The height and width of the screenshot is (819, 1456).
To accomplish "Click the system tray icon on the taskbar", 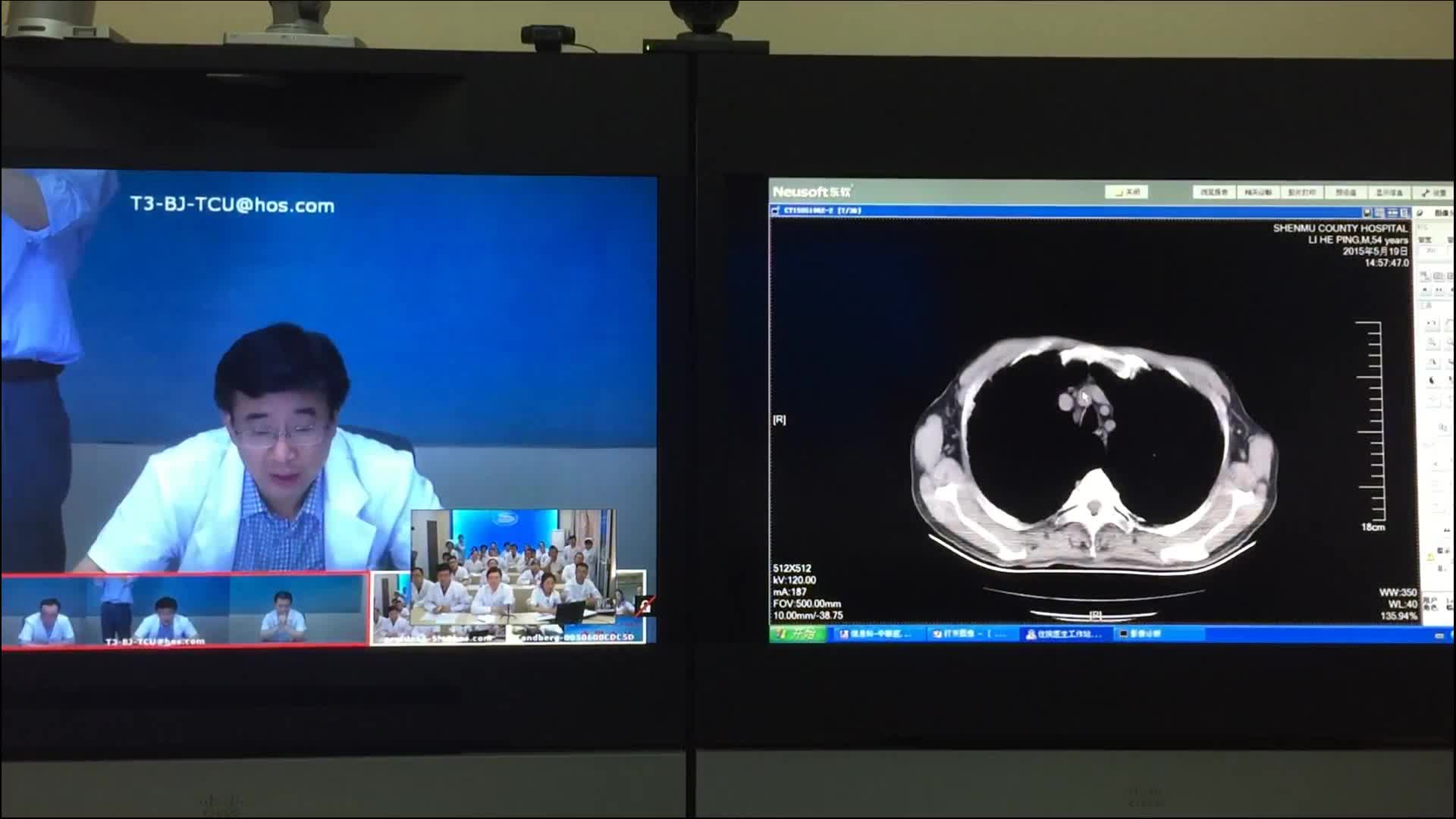I will [1440, 635].
